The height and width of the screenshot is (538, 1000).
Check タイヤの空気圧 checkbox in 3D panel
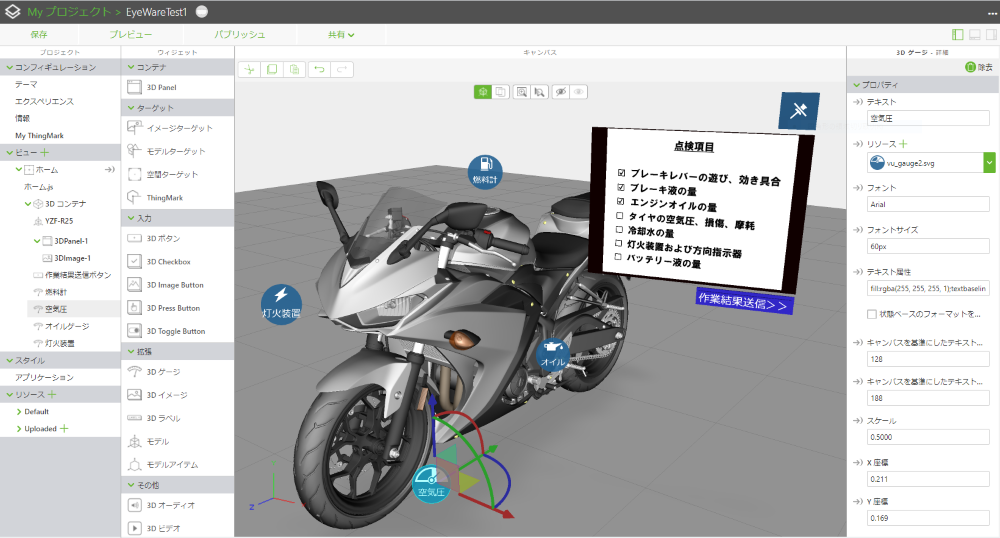tap(619, 215)
